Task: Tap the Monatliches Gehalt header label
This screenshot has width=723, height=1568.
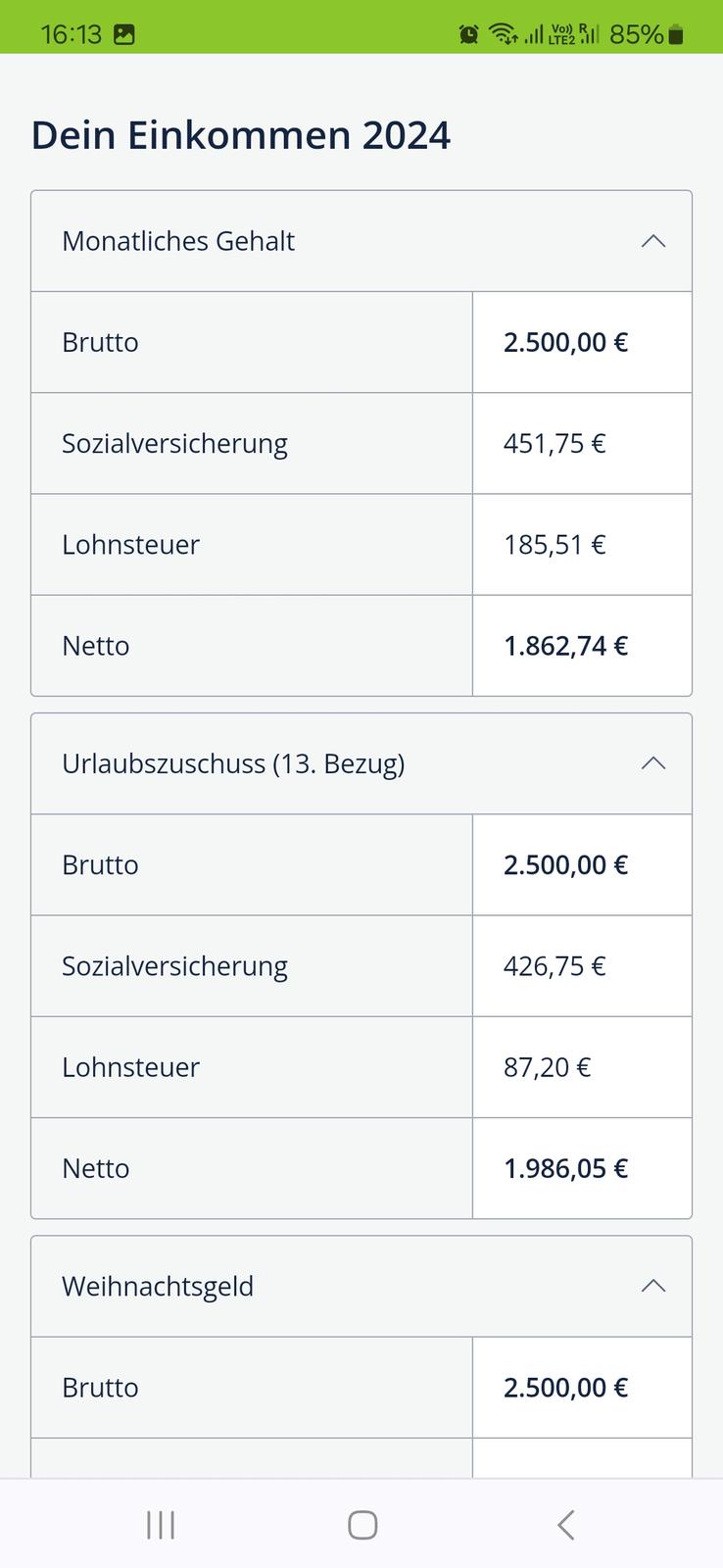Action: click(x=178, y=241)
